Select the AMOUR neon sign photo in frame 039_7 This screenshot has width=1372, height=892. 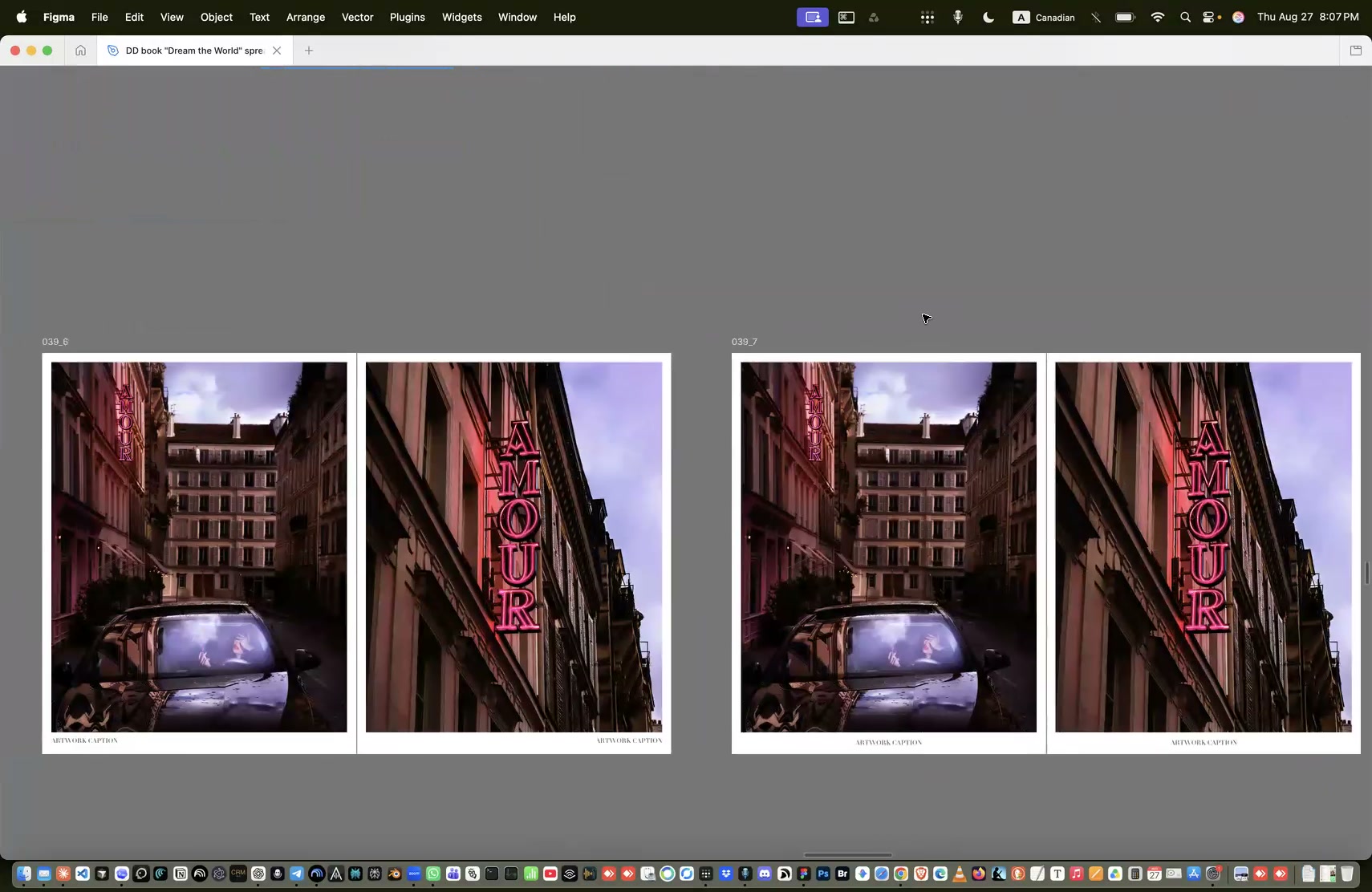1204,547
